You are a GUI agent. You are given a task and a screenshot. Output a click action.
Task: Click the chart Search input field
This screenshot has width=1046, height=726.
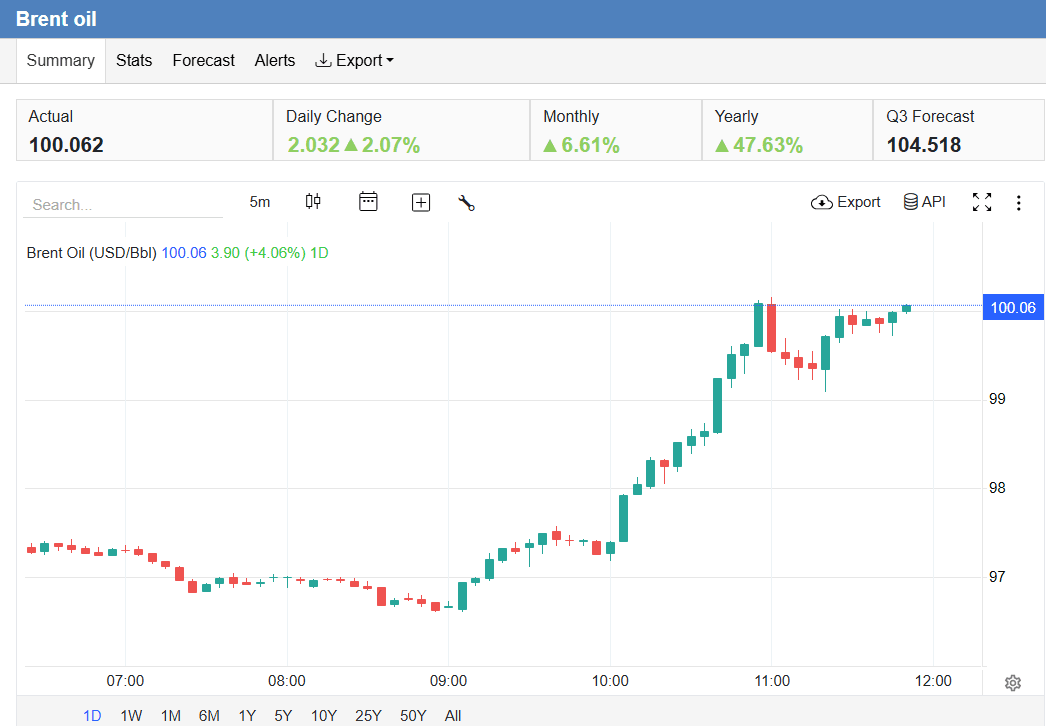click(x=123, y=204)
